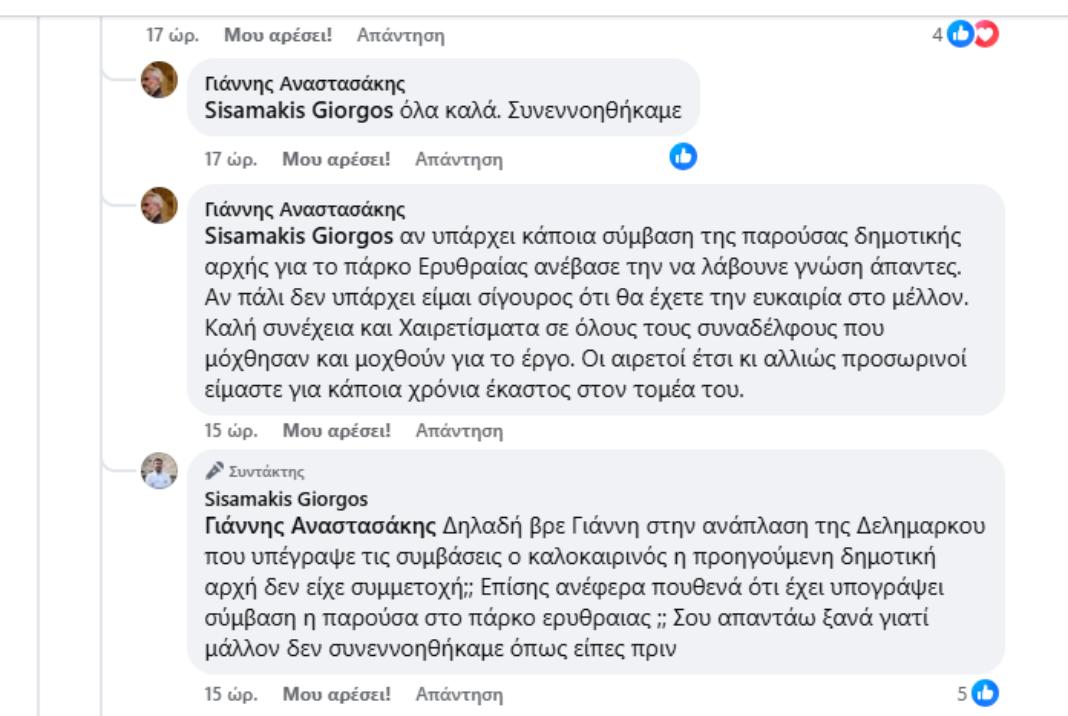Open the Sisamakis Giorgos mention in the long comment

click(x=298, y=236)
